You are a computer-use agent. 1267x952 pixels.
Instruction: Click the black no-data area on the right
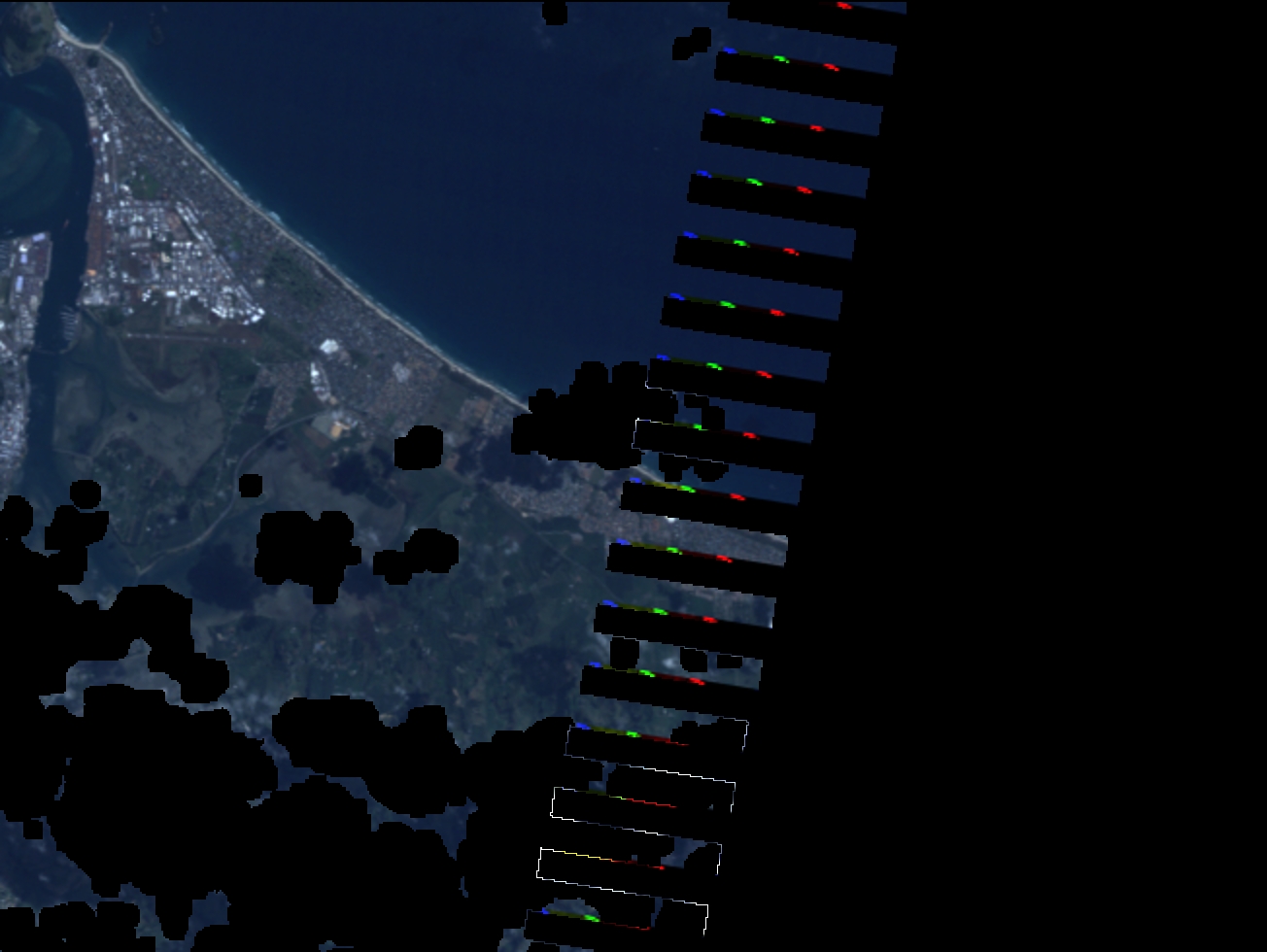coord(1069,486)
